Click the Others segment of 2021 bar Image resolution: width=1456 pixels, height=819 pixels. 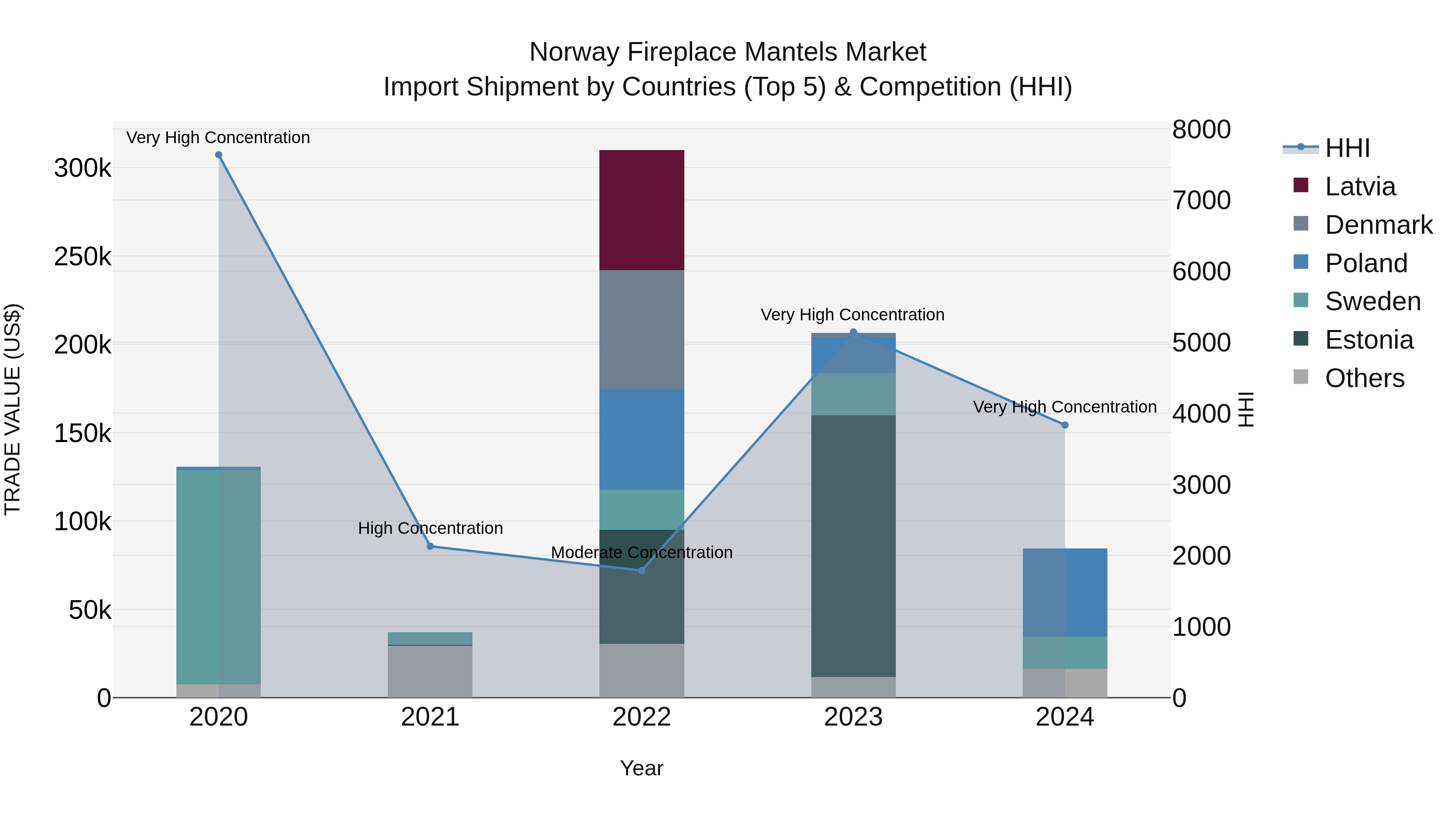tap(430, 671)
